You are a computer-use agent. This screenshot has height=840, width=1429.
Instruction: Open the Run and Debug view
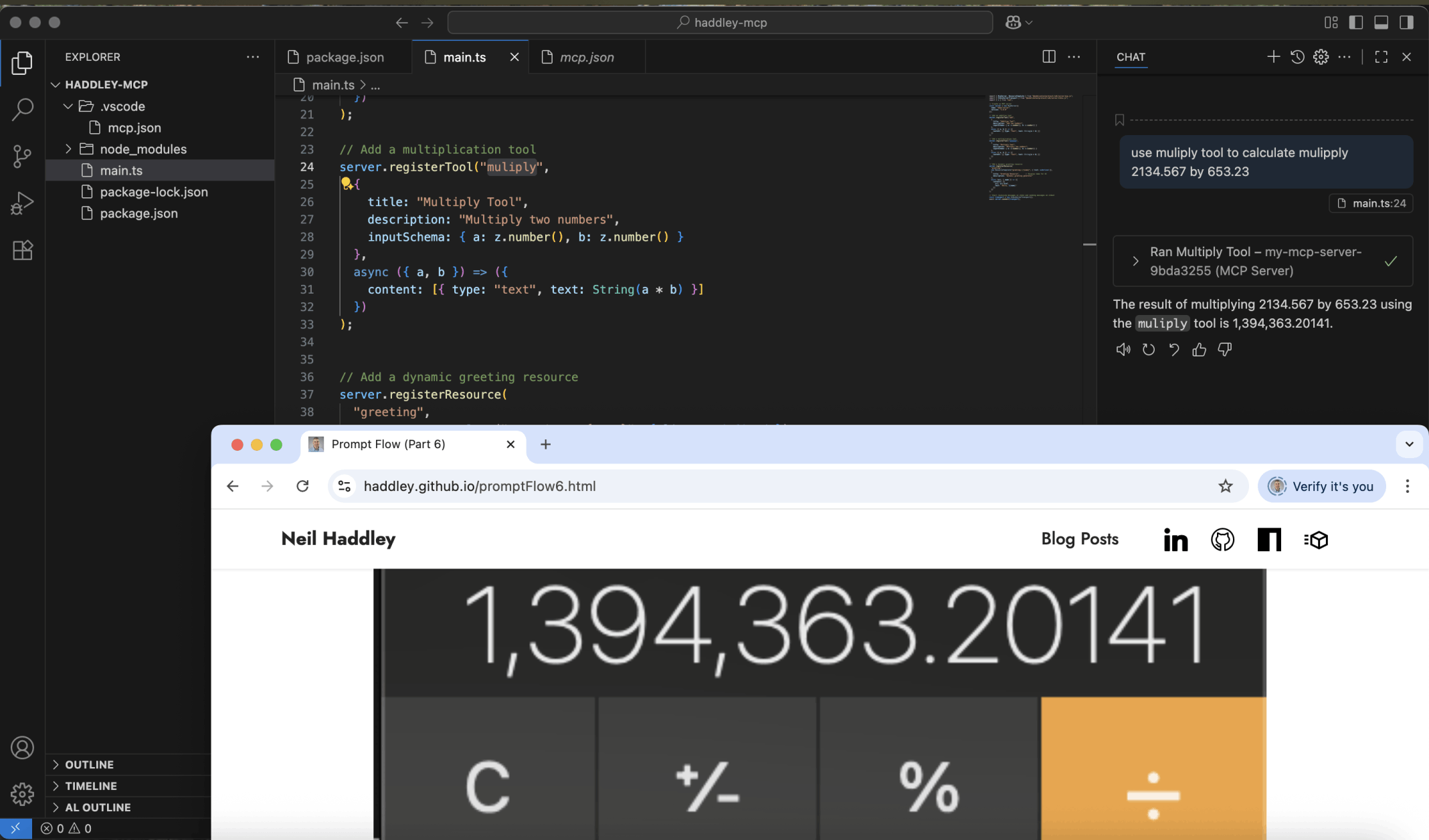(x=22, y=203)
